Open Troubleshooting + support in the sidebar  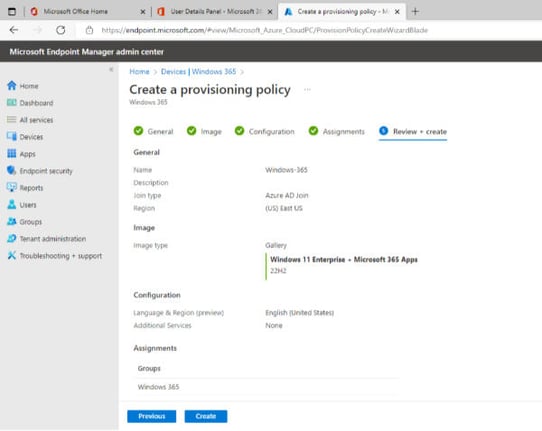(x=60, y=256)
